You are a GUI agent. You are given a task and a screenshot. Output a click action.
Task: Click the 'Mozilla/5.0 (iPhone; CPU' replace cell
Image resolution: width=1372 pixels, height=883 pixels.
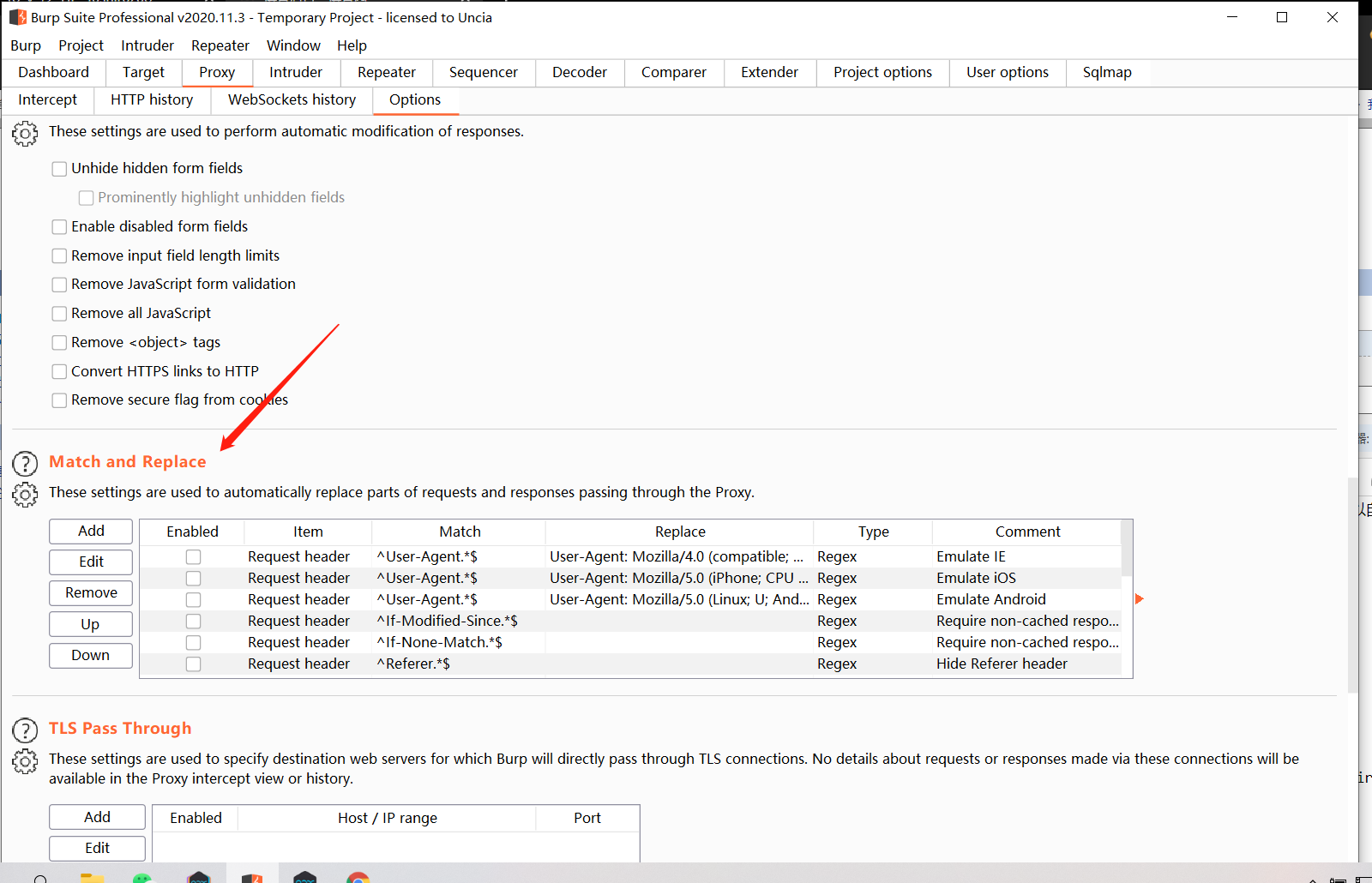pyautogui.click(x=679, y=579)
